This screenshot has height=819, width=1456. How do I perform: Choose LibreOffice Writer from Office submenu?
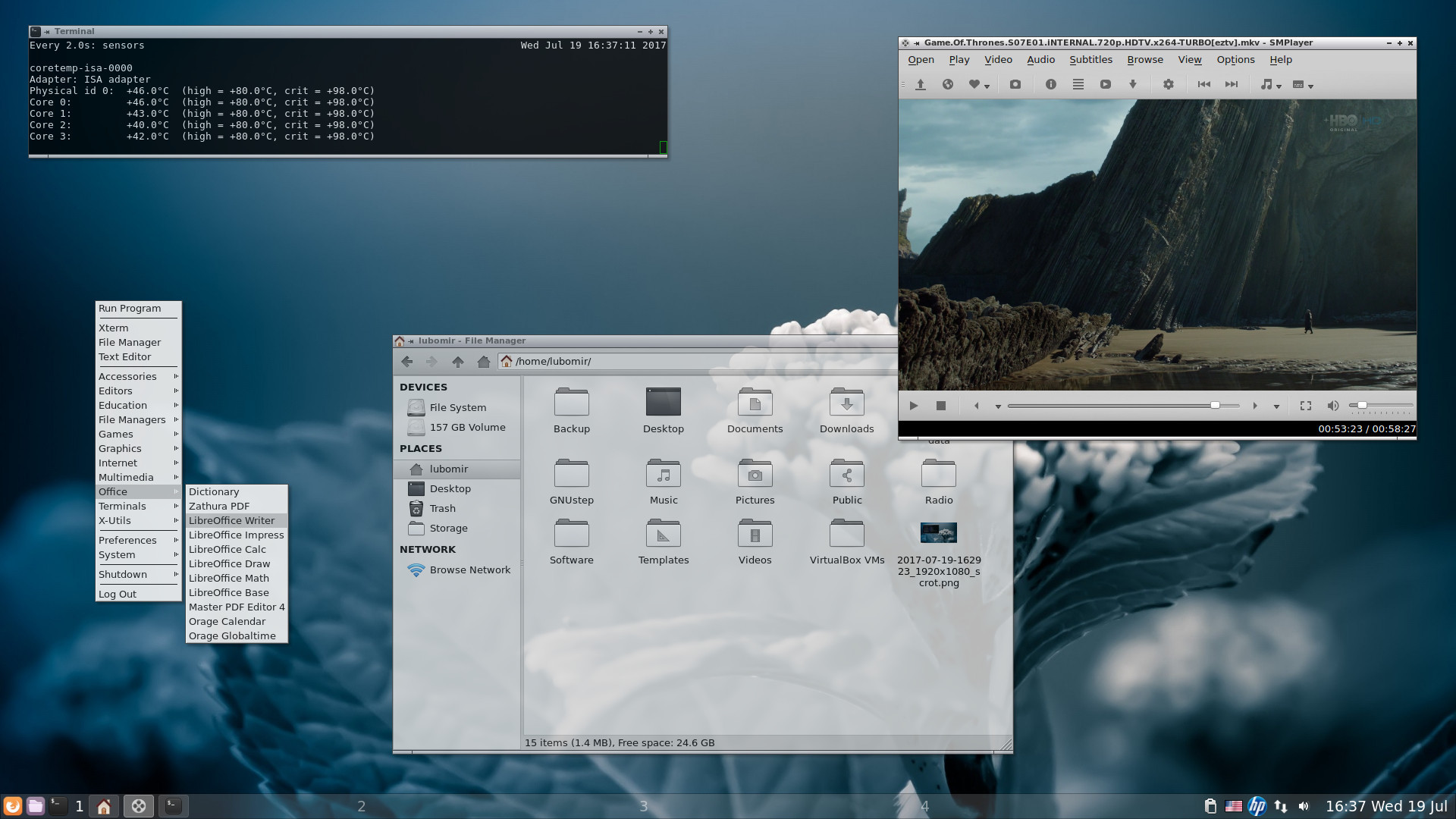[237, 520]
